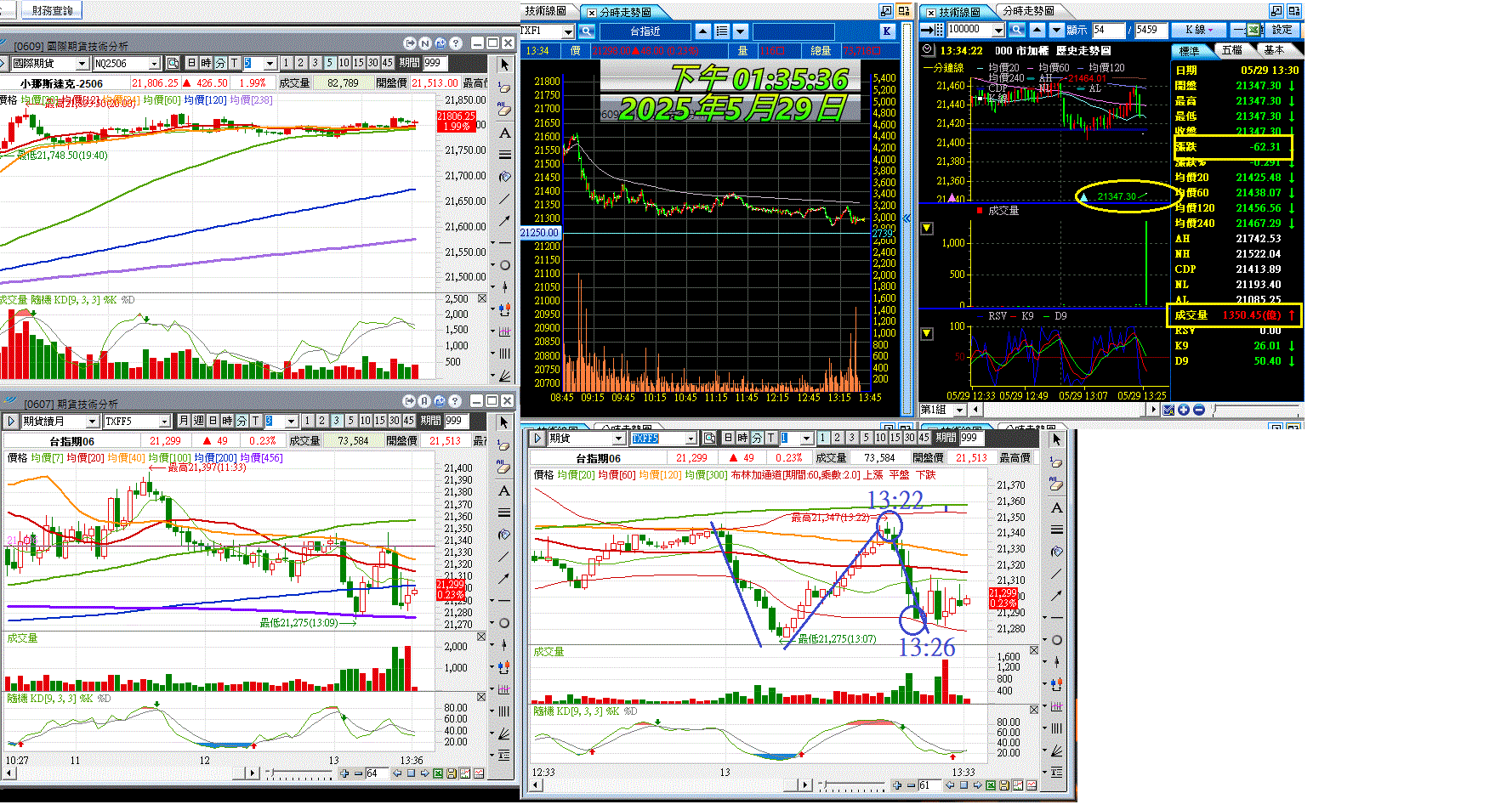Open K線 chart type dropdown
Screen dimensions: 1512x810
(x=1198, y=30)
